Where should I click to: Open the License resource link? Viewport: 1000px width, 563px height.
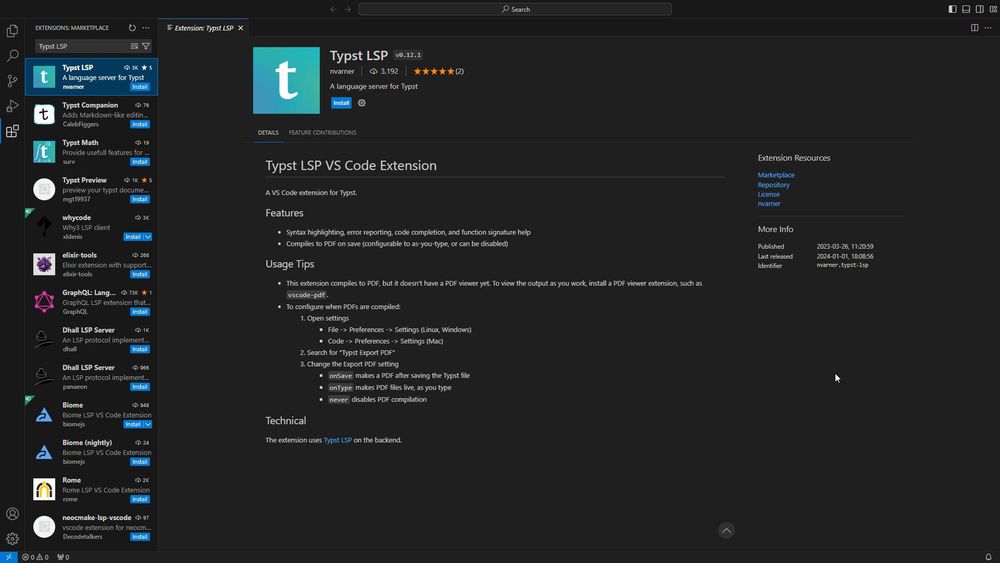768,194
